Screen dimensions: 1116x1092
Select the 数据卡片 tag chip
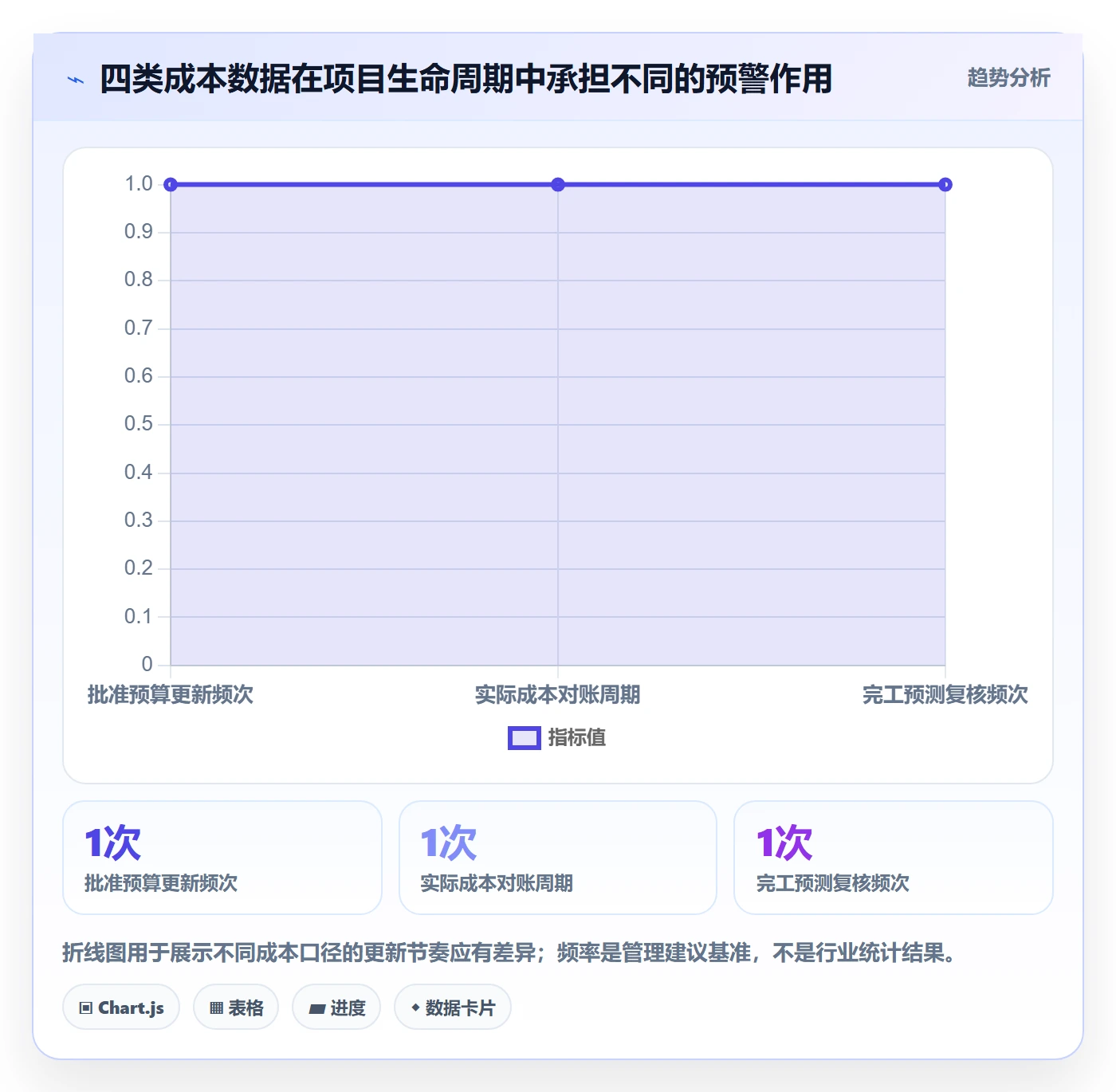pyautogui.click(x=453, y=1008)
